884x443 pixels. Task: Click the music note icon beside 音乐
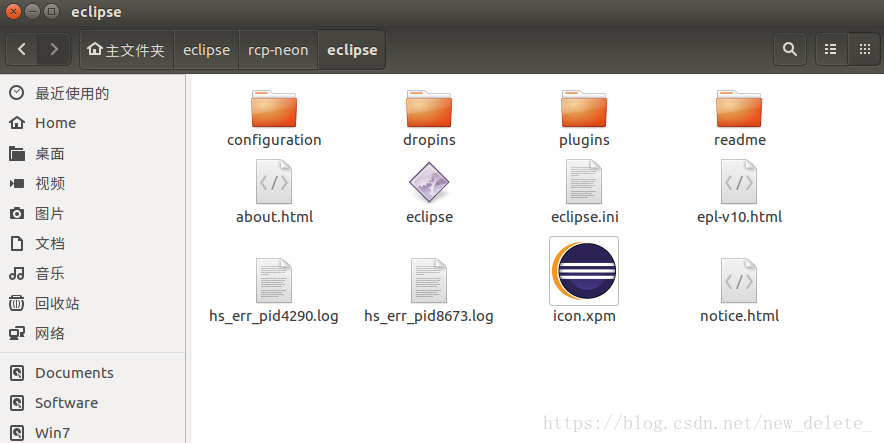[17, 273]
